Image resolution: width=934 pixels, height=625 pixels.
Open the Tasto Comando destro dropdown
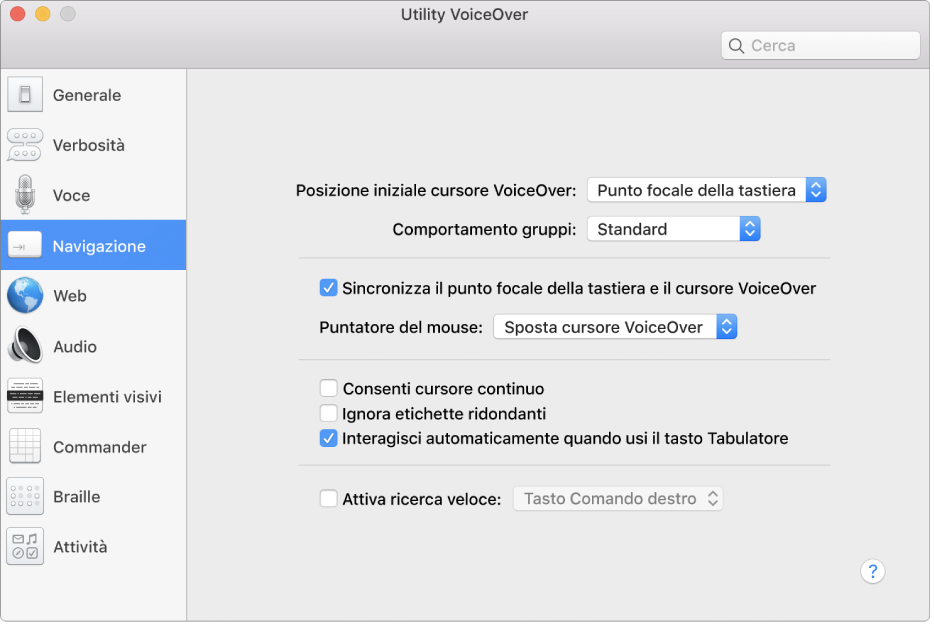point(617,498)
